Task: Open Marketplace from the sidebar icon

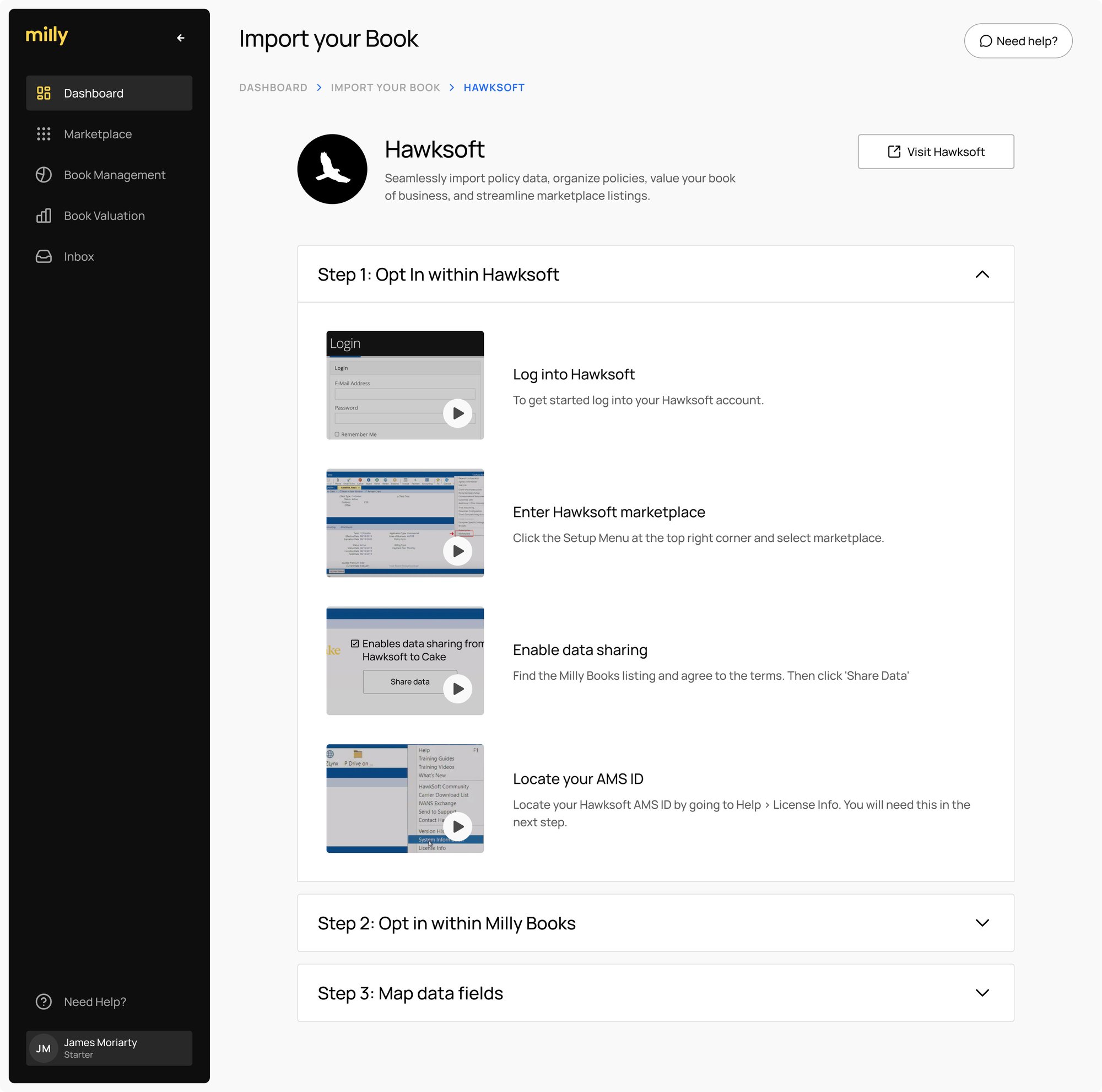Action: pos(44,134)
